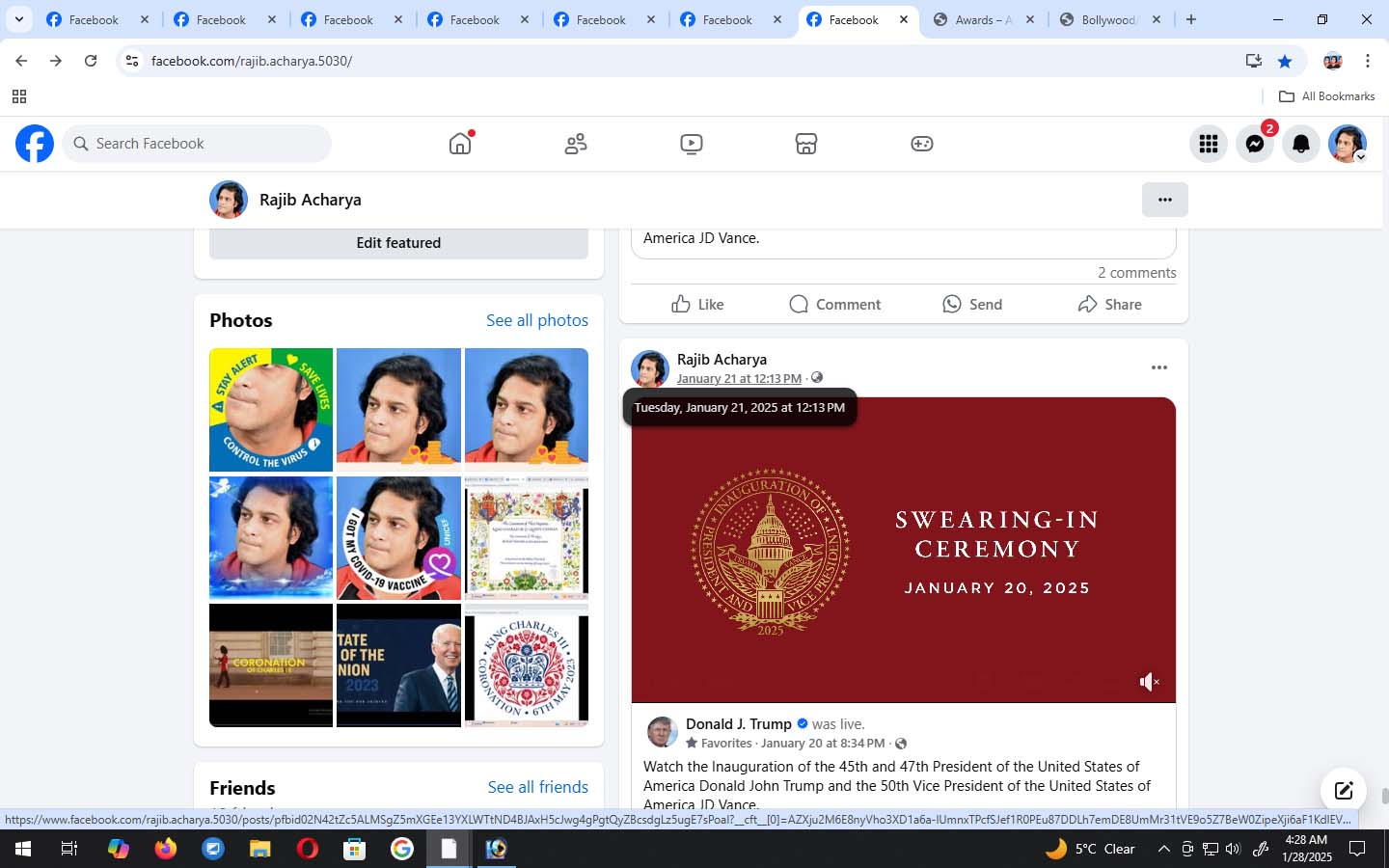The image size is (1389, 868).
Task: Open the Marketplace icon
Action: 806,144
